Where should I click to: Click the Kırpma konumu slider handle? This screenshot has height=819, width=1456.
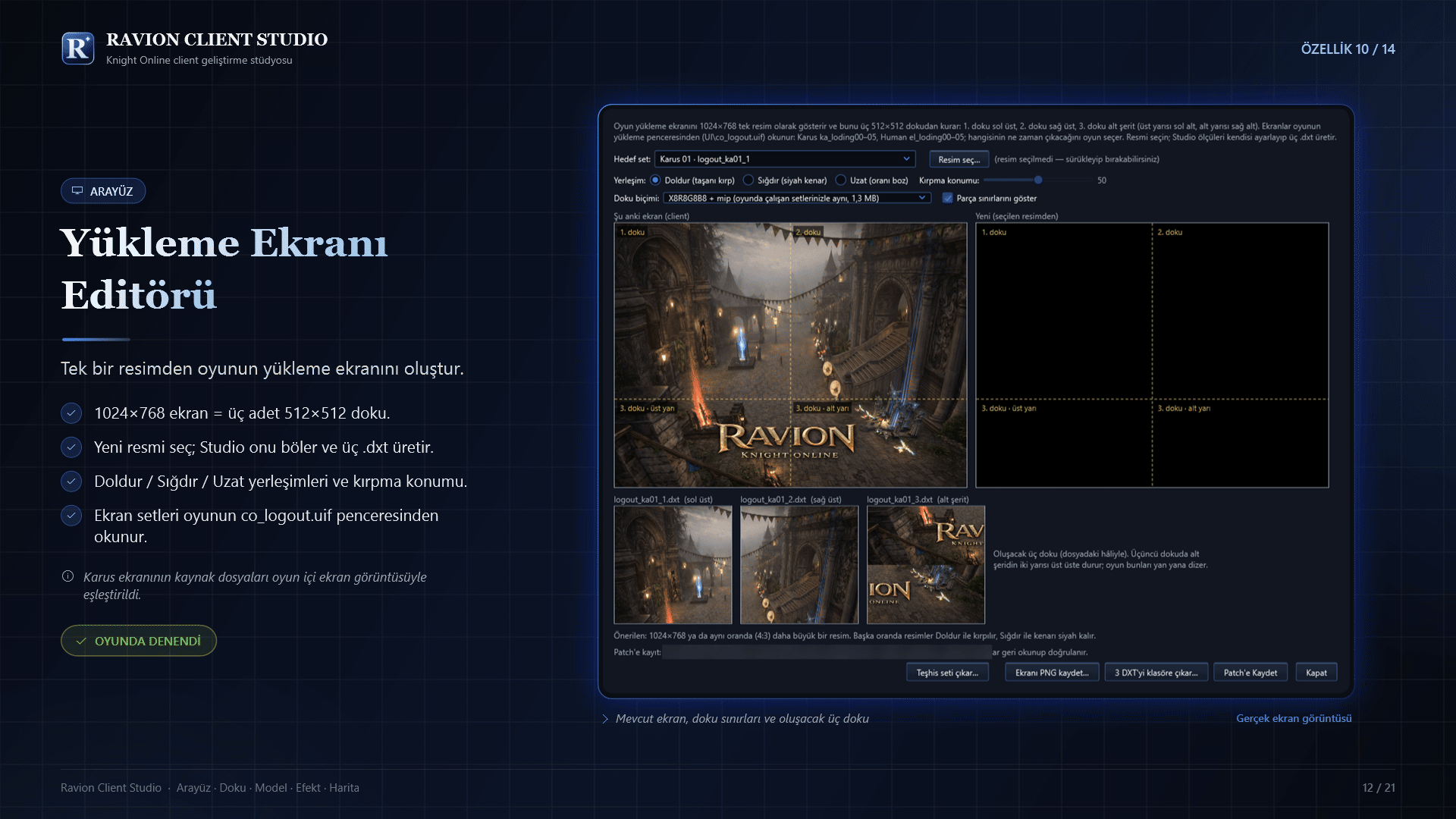pyautogui.click(x=1038, y=180)
